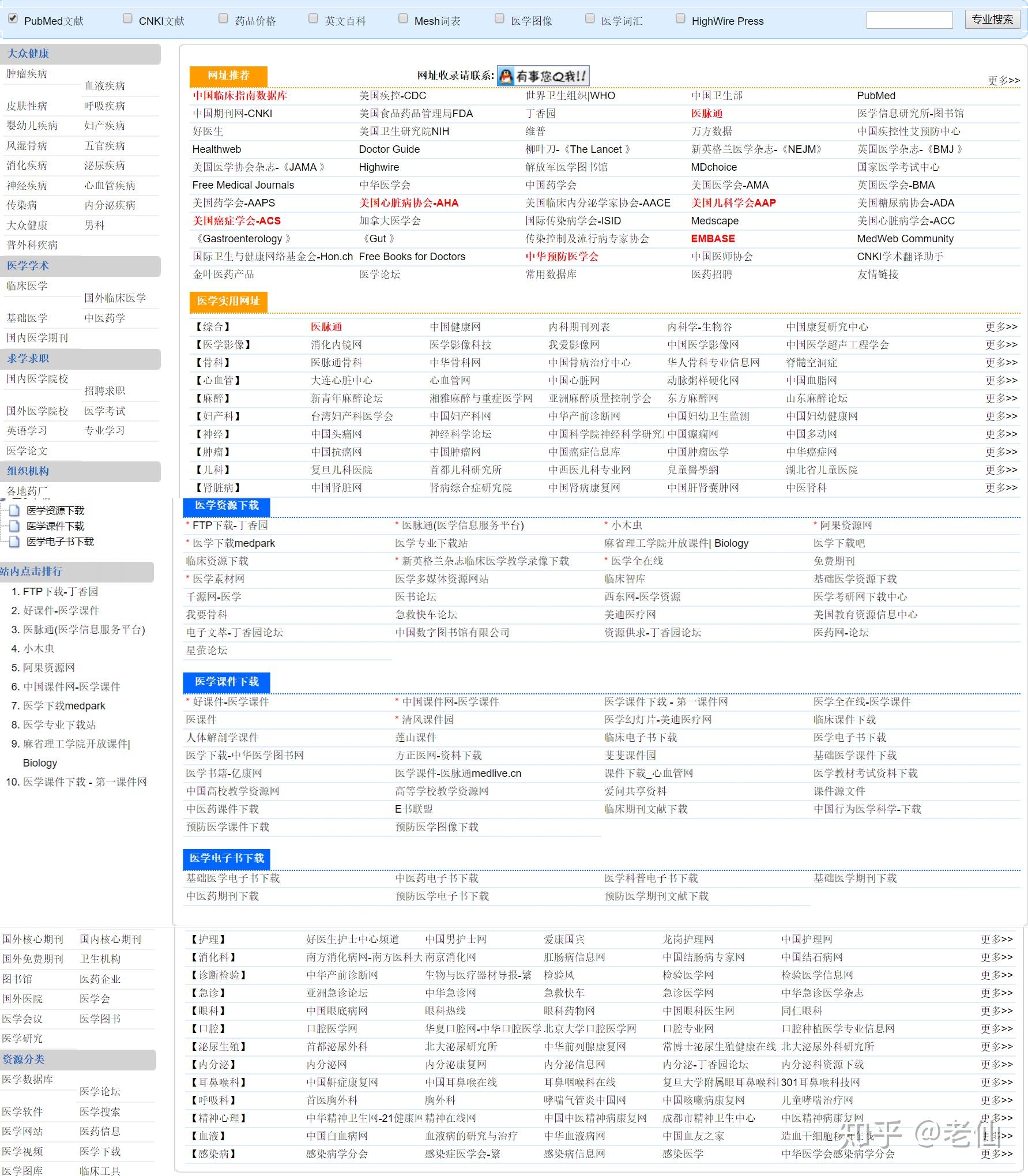Open 基础医学电子书下载 link

pyautogui.click(x=233, y=878)
